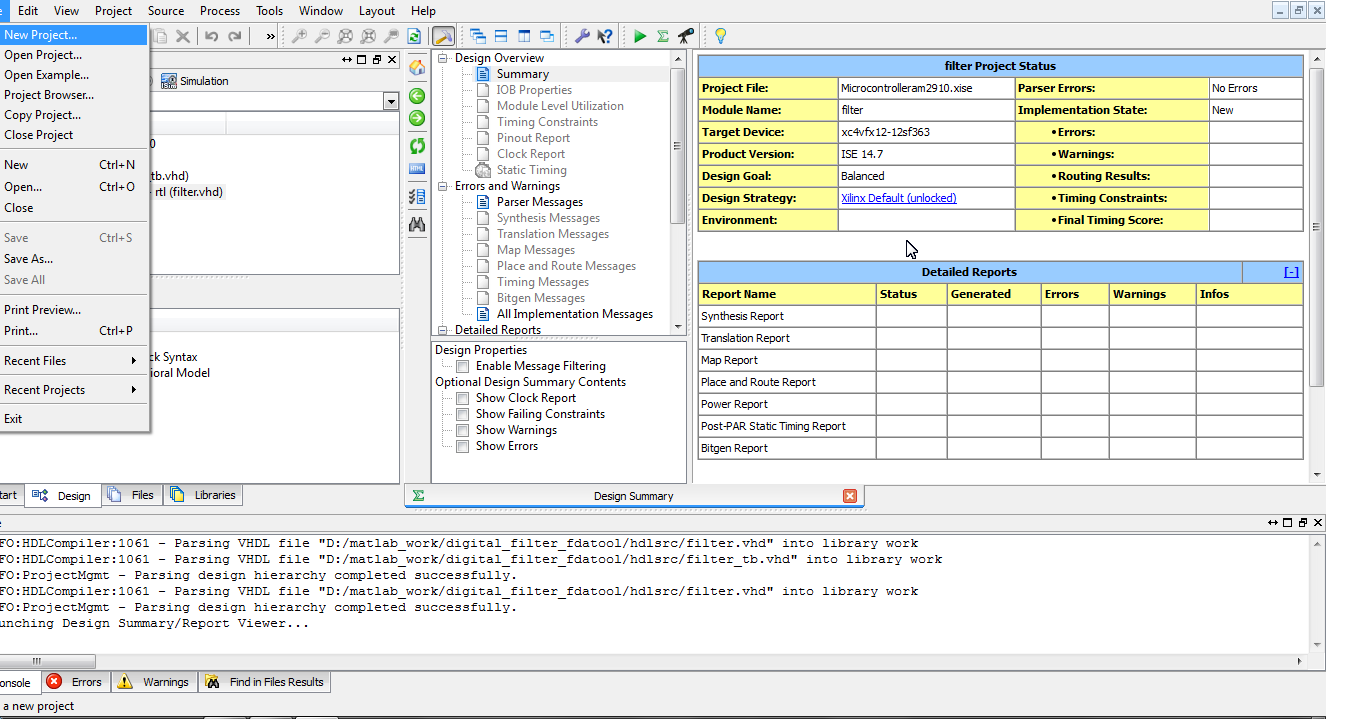
Task: Select the Simulation view option
Action: (x=195, y=81)
